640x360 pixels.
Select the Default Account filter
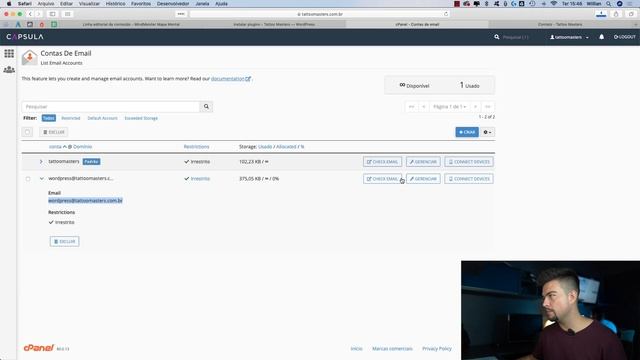pos(102,118)
